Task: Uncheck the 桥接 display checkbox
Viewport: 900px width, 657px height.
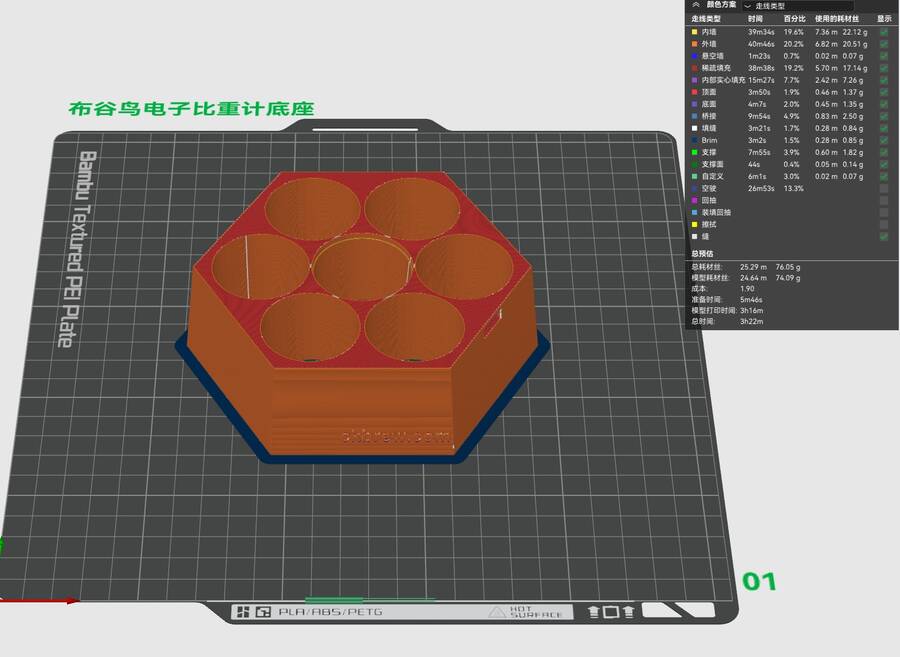Action: [883, 116]
